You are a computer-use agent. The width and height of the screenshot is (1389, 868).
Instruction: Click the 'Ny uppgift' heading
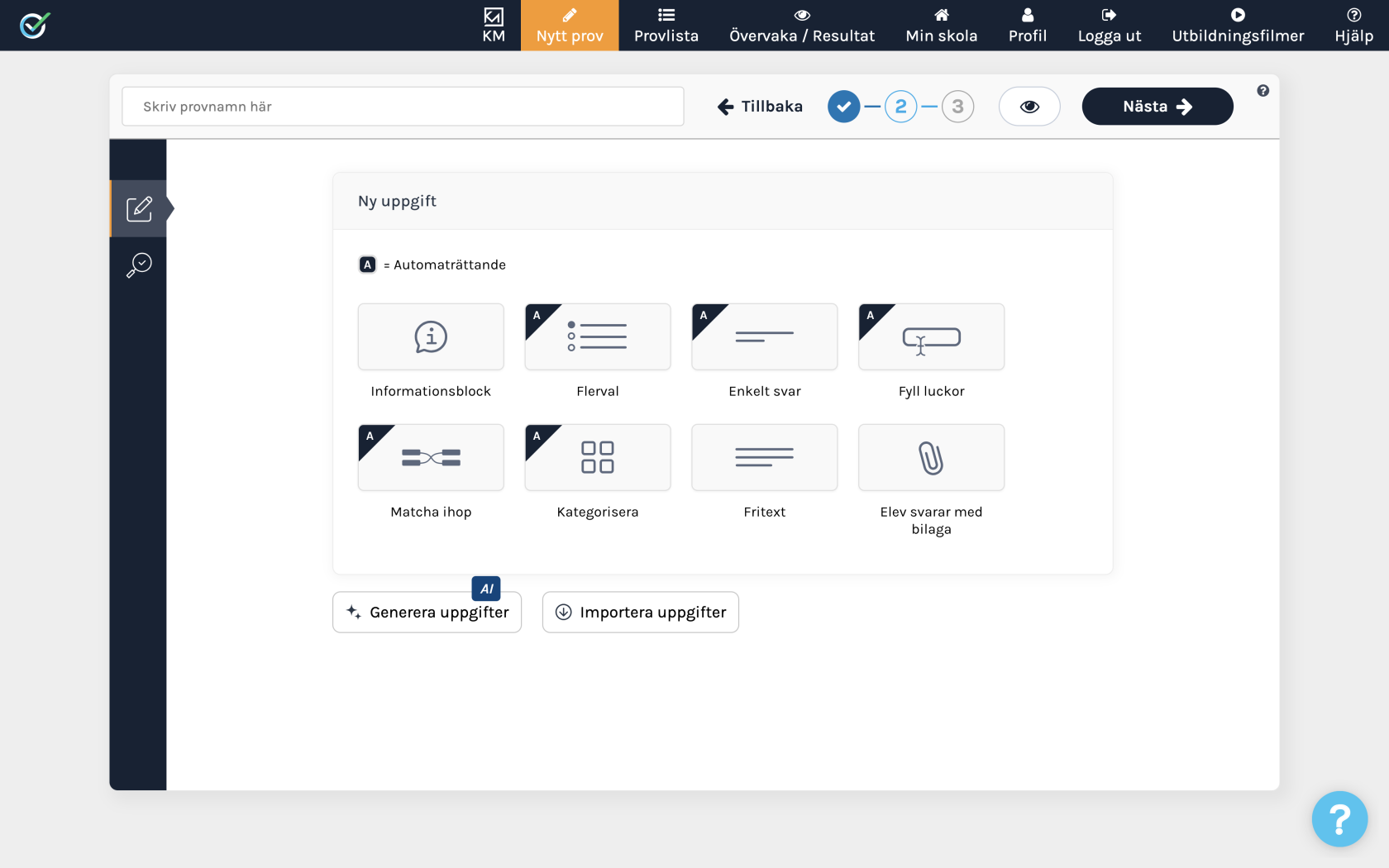(397, 202)
